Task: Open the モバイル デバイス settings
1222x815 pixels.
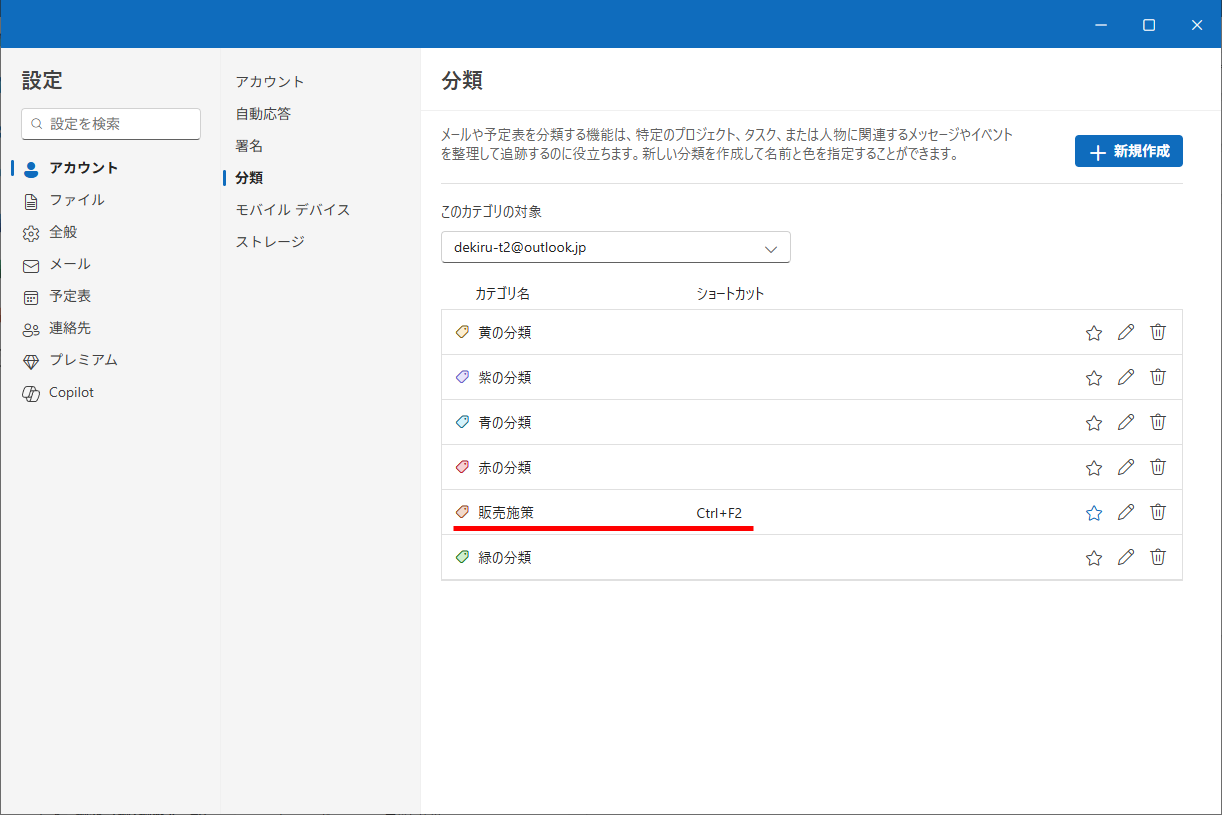Action: [290, 209]
